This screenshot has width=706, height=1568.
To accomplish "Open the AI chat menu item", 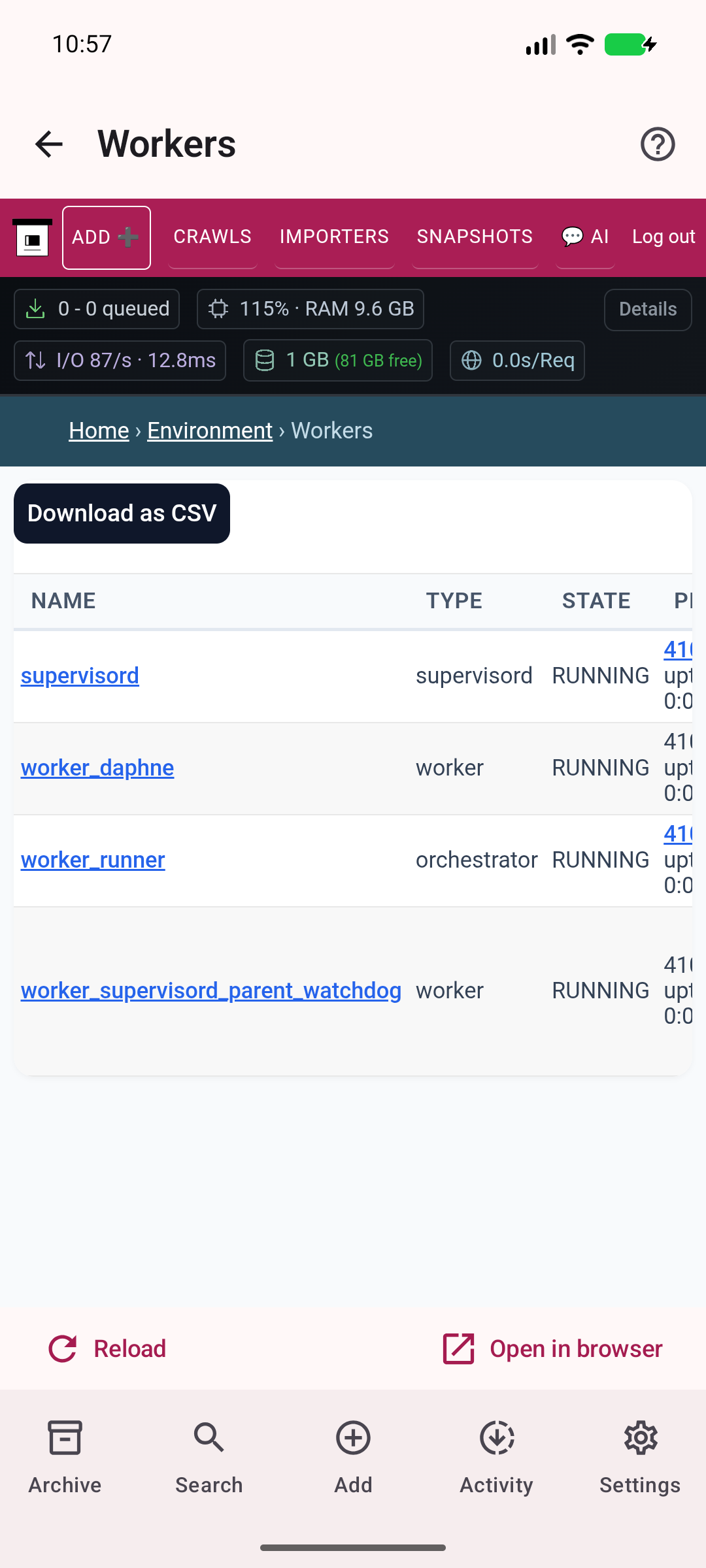I will click(585, 237).
